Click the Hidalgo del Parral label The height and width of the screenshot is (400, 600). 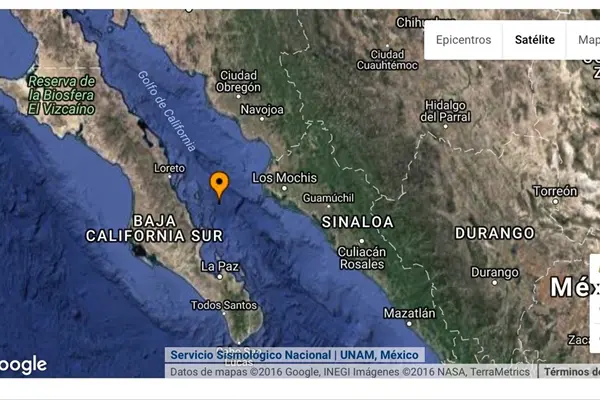click(446, 110)
